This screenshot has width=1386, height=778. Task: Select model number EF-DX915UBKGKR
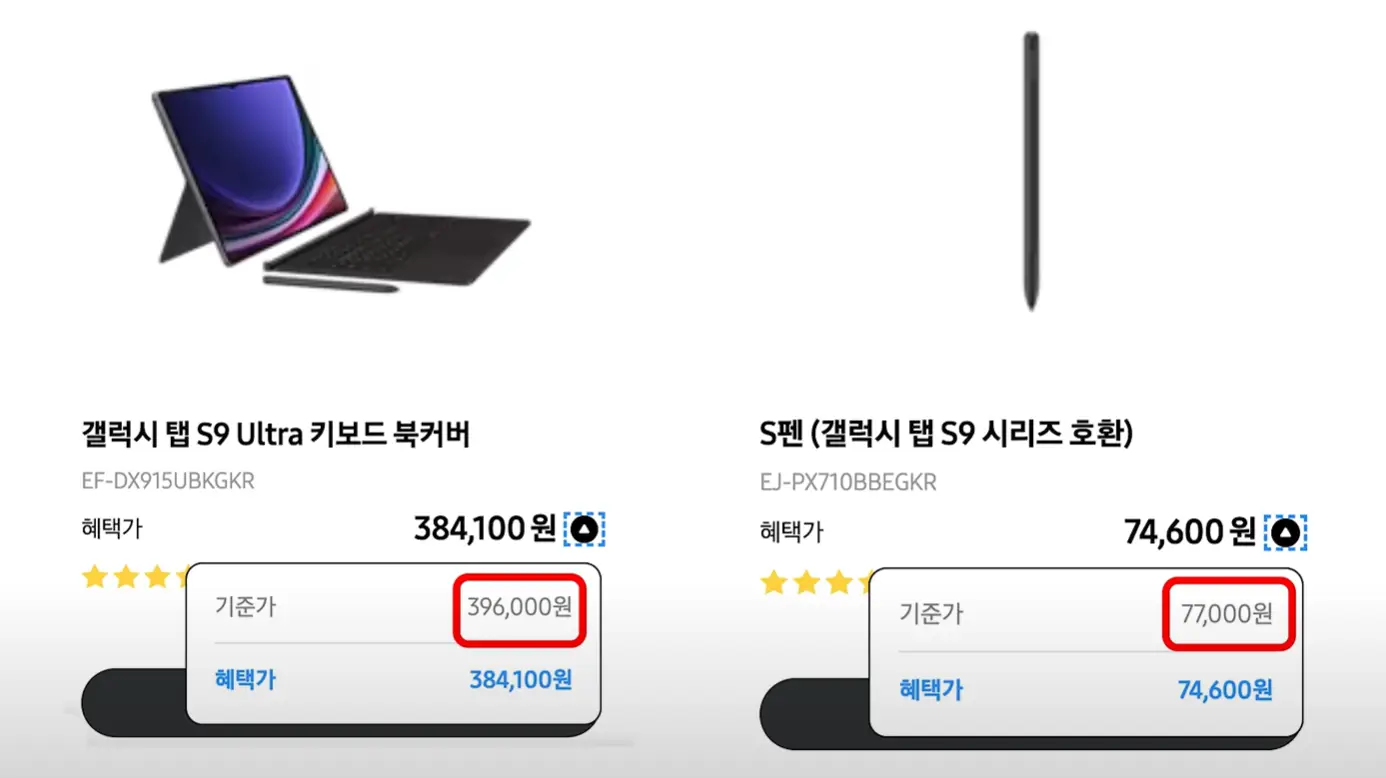168,481
